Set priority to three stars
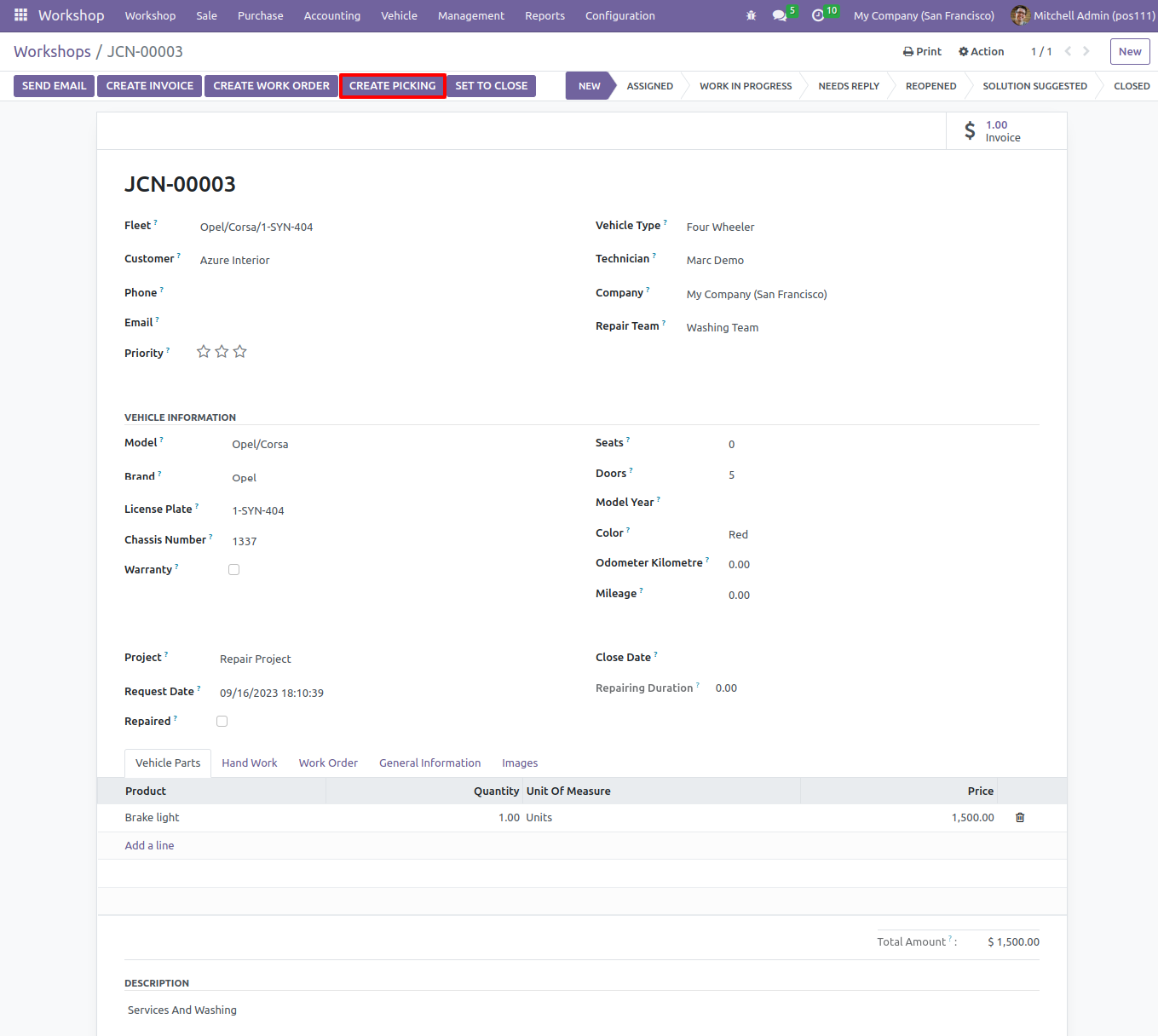The width and height of the screenshot is (1158, 1036). click(240, 352)
